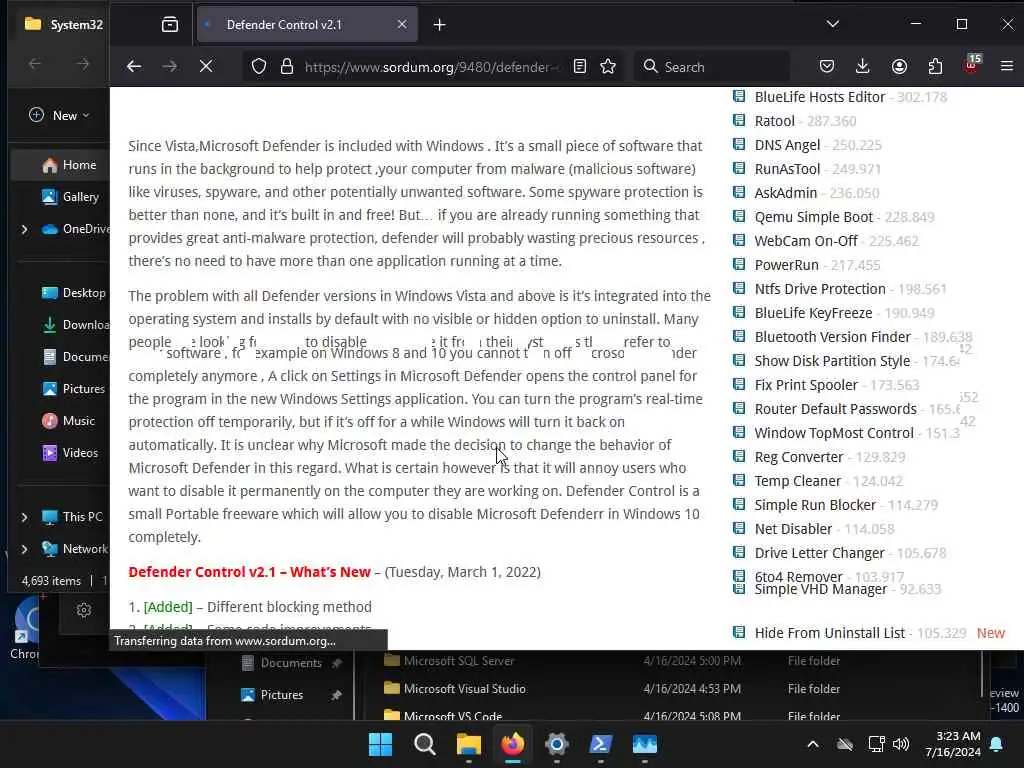The height and width of the screenshot is (768, 1024).
Task: Open BlueLife KeyFreeze link
Action: pos(813,313)
